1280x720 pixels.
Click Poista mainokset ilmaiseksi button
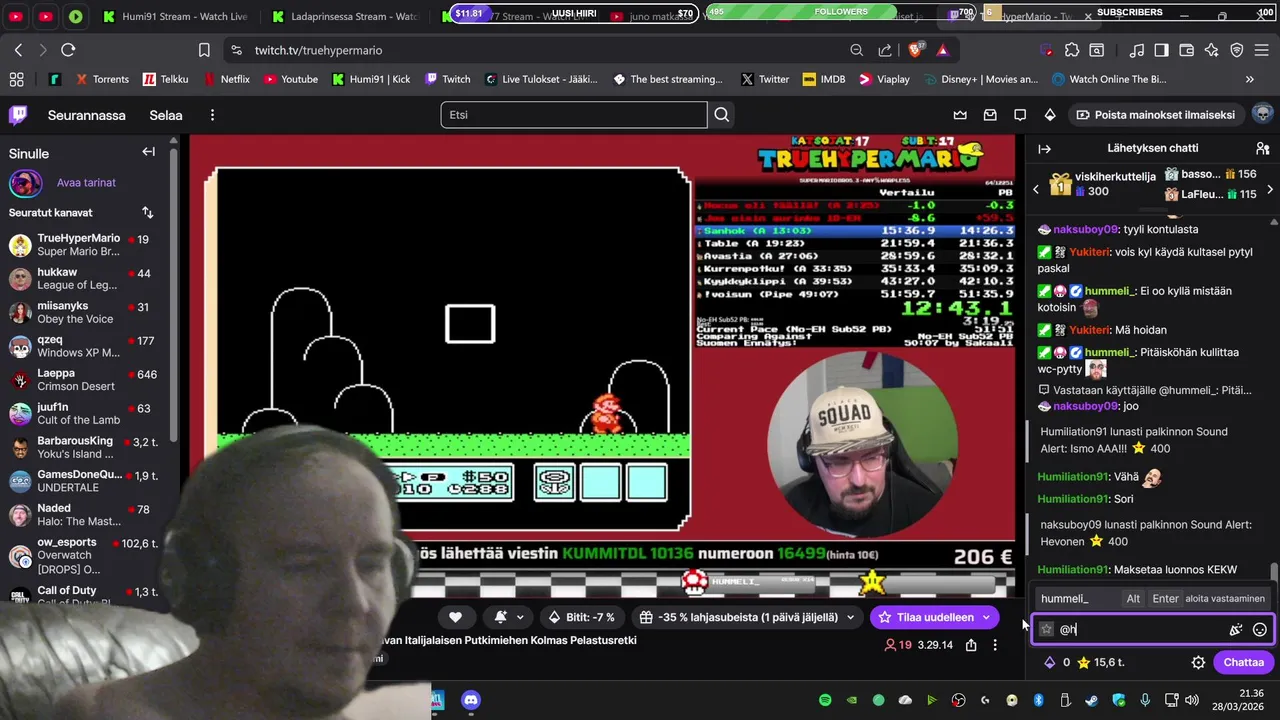(1155, 115)
